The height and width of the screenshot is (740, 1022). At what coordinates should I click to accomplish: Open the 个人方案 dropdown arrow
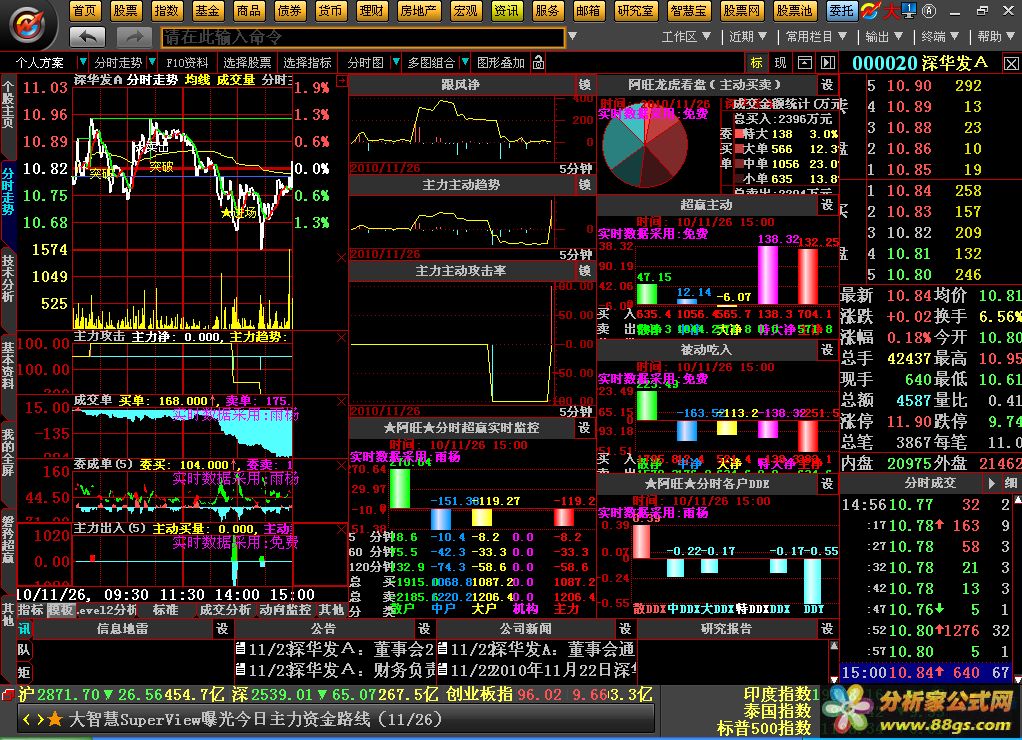[82, 63]
